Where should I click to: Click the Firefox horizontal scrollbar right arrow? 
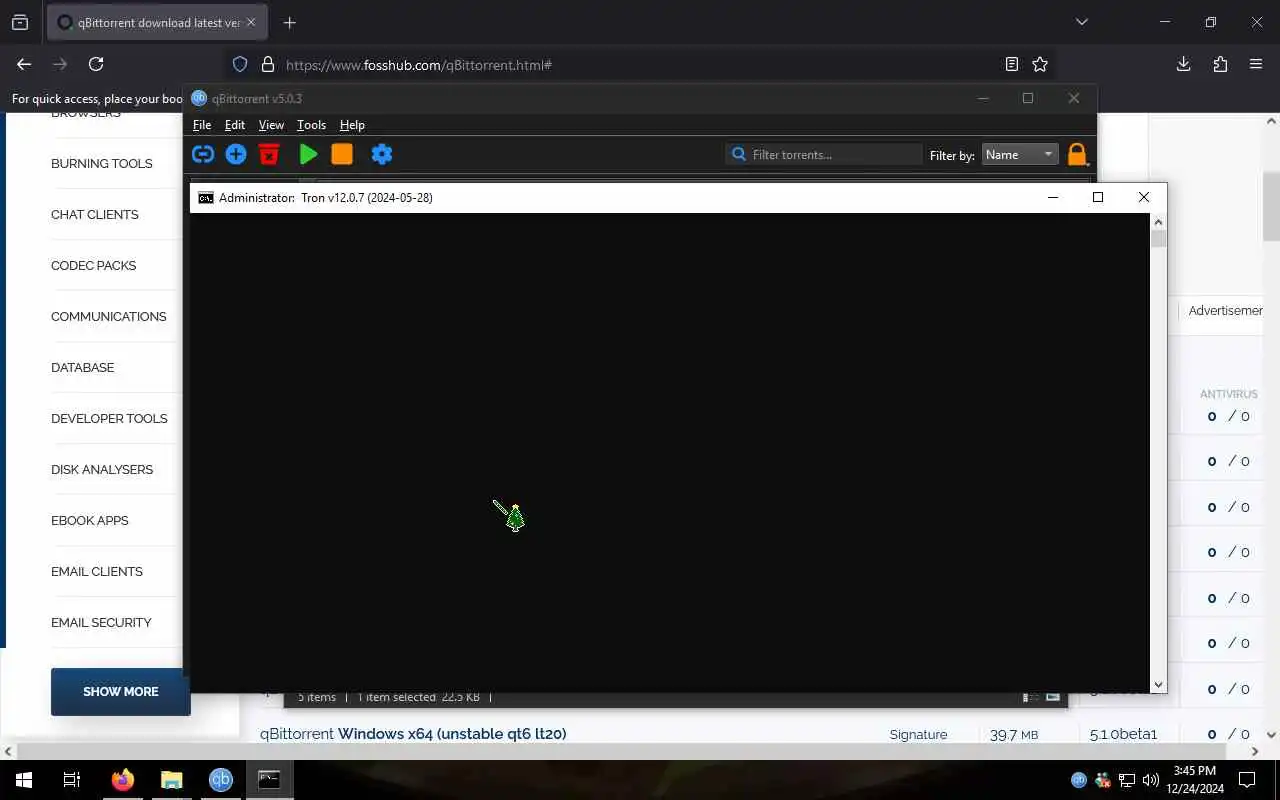pyautogui.click(x=1256, y=751)
